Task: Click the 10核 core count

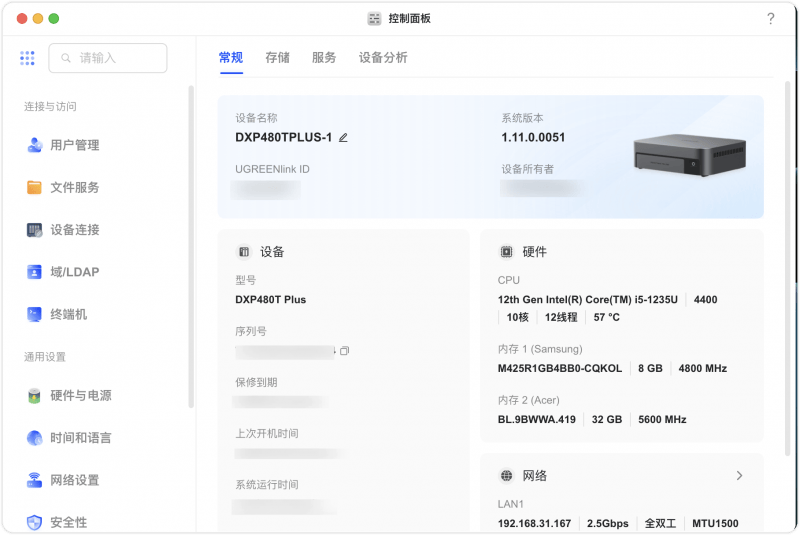Action: click(x=517, y=318)
